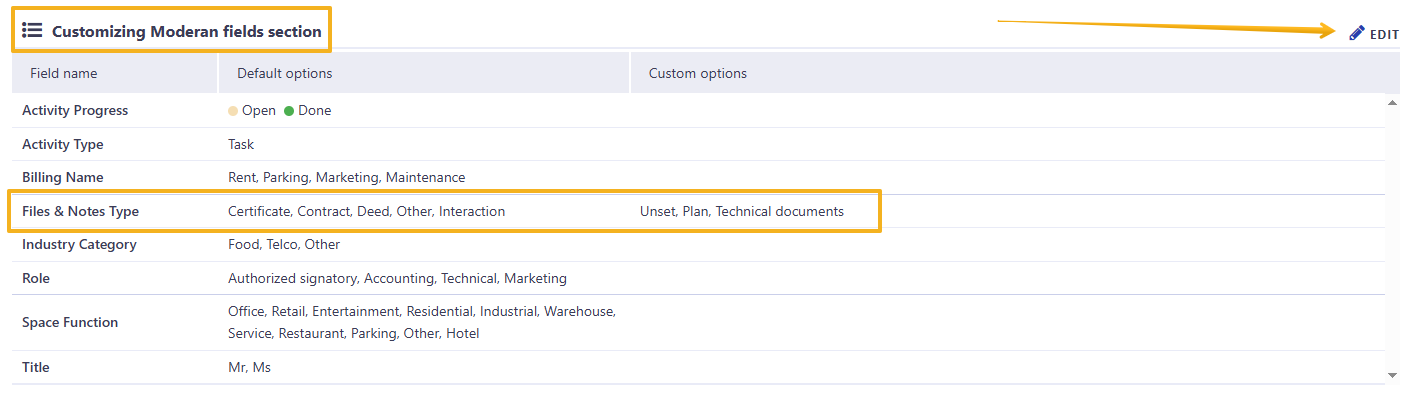Click the EDIT pencil button
This screenshot has width=1422, height=404.
point(1374,33)
